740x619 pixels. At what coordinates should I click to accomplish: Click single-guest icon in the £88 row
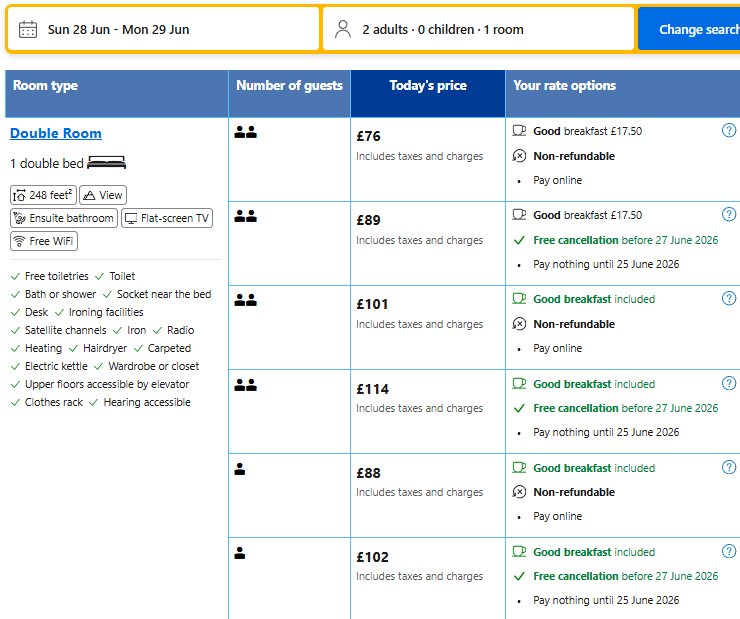240,469
